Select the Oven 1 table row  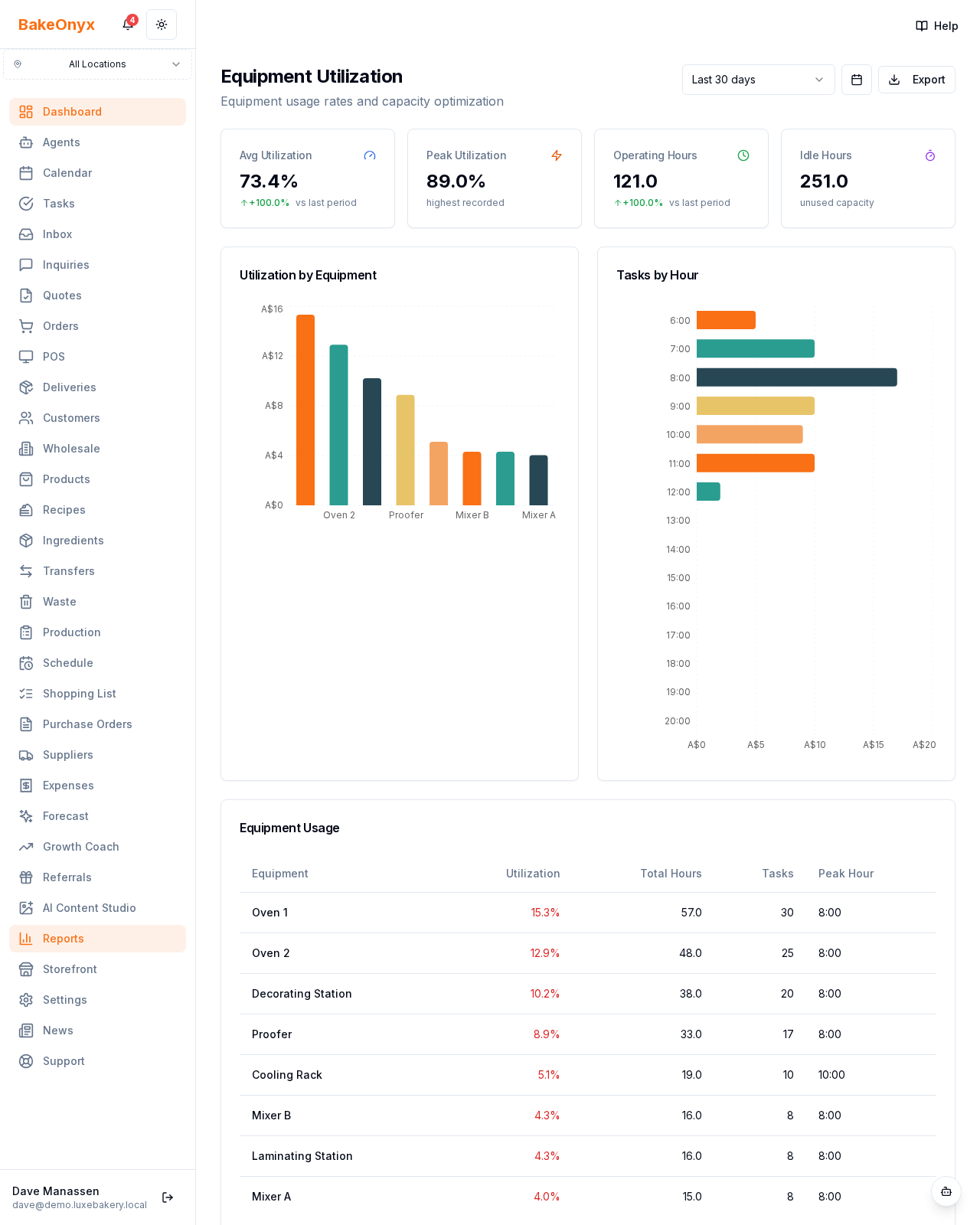click(x=588, y=913)
